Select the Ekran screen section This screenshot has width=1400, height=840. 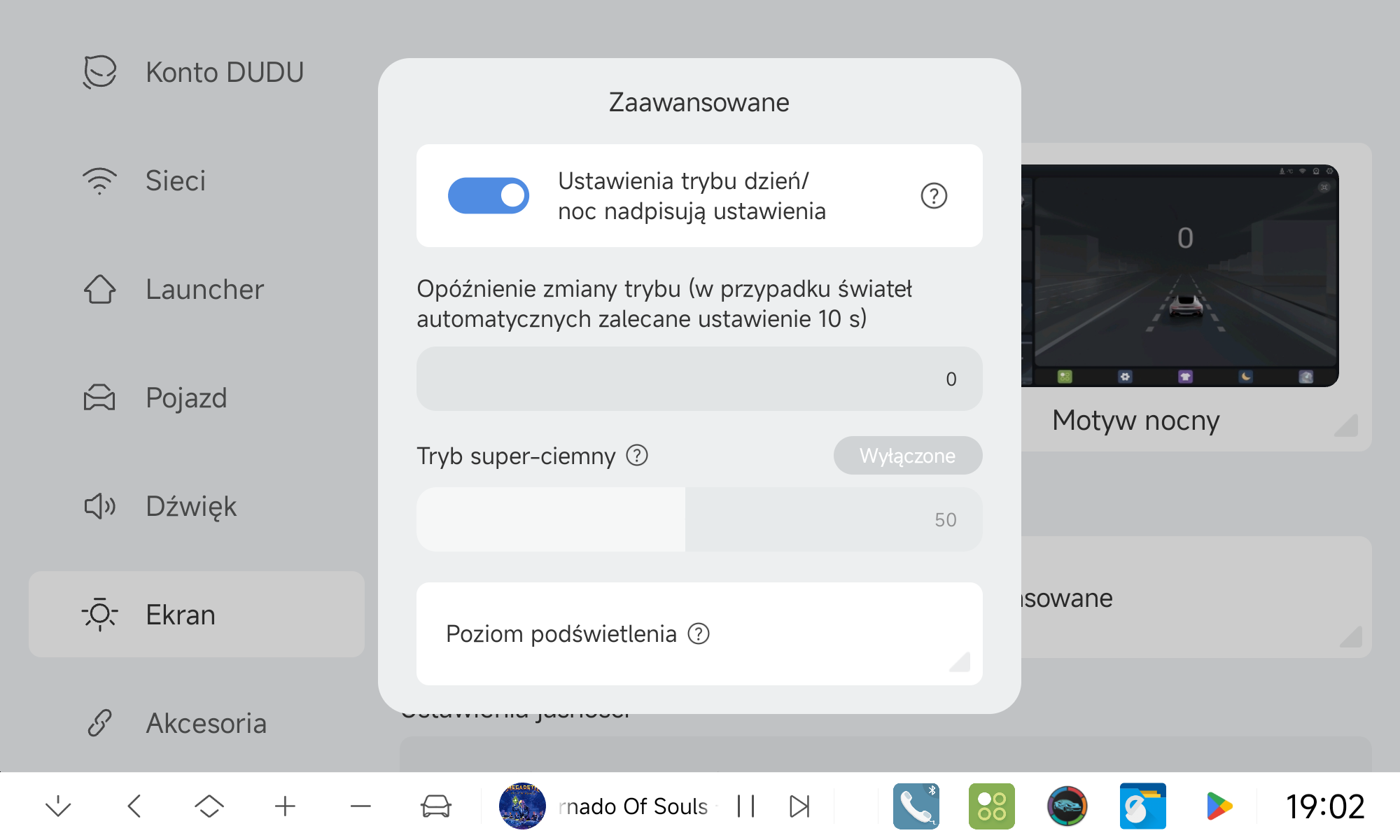(x=196, y=614)
